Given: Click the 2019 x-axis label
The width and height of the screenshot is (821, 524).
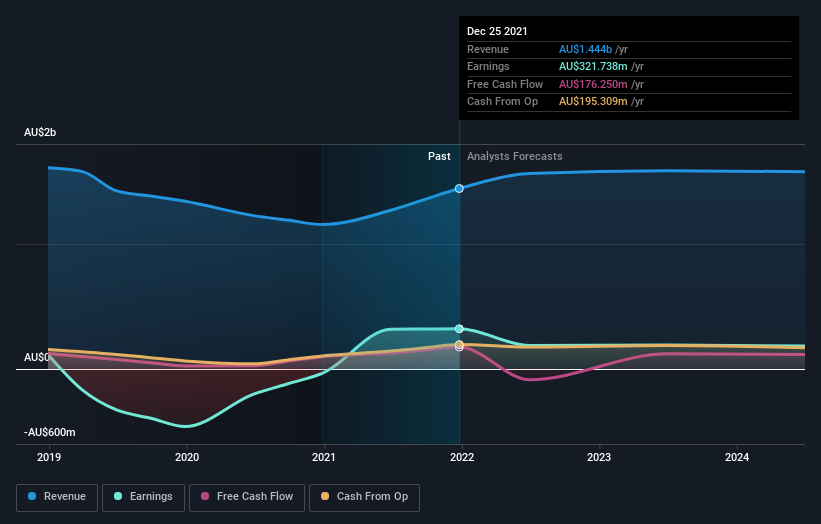Looking at the screenshot, I should tap(49, 457).
